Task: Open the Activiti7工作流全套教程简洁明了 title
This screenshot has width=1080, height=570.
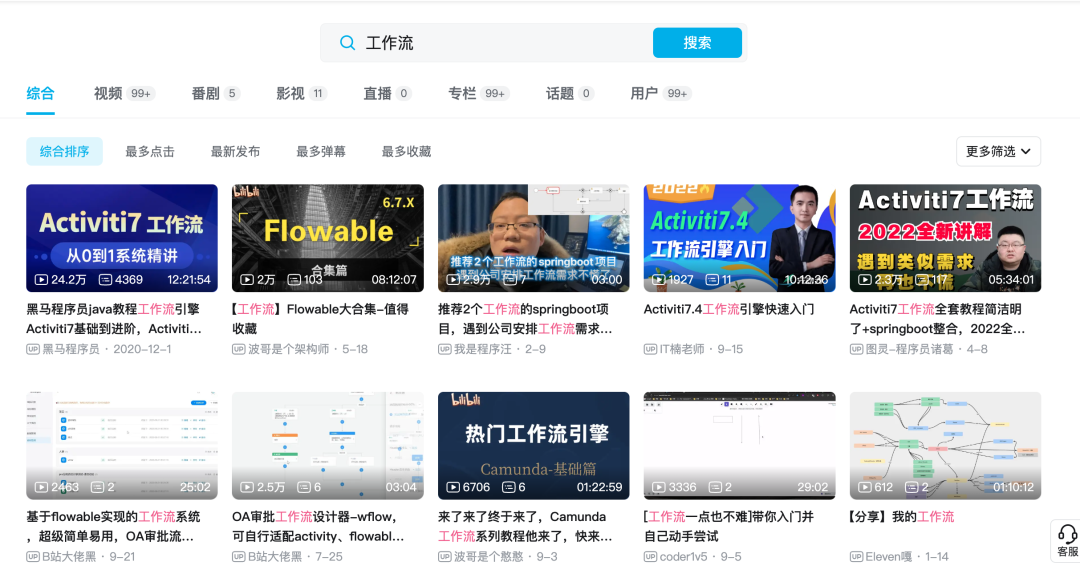Action: 937,319
